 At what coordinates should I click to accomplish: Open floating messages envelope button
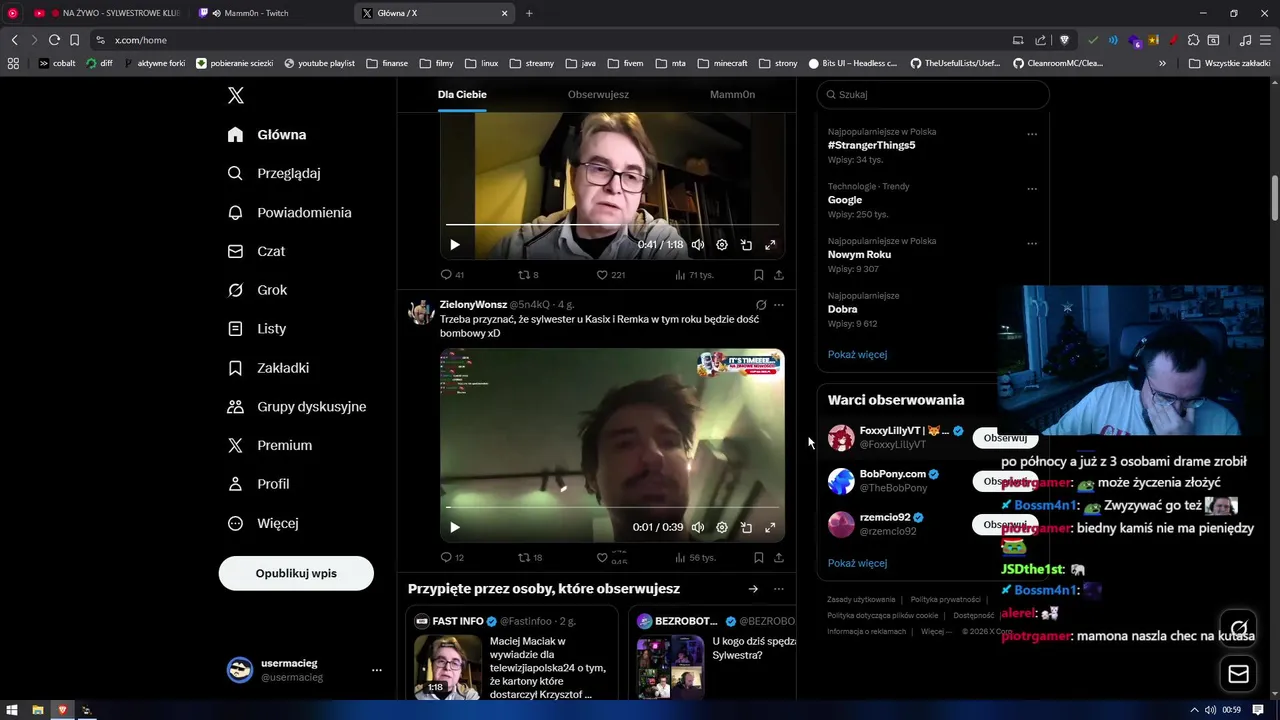(1239, 674)
